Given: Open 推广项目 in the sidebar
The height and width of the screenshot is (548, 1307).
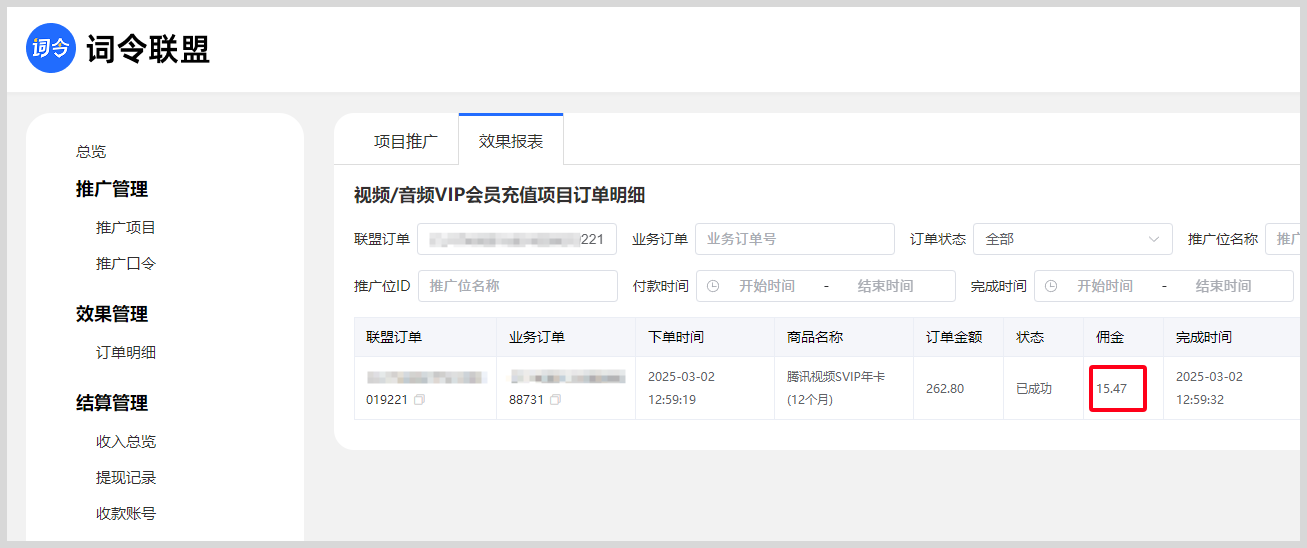Looking at the screenshot, I should (x=126, y=228).
